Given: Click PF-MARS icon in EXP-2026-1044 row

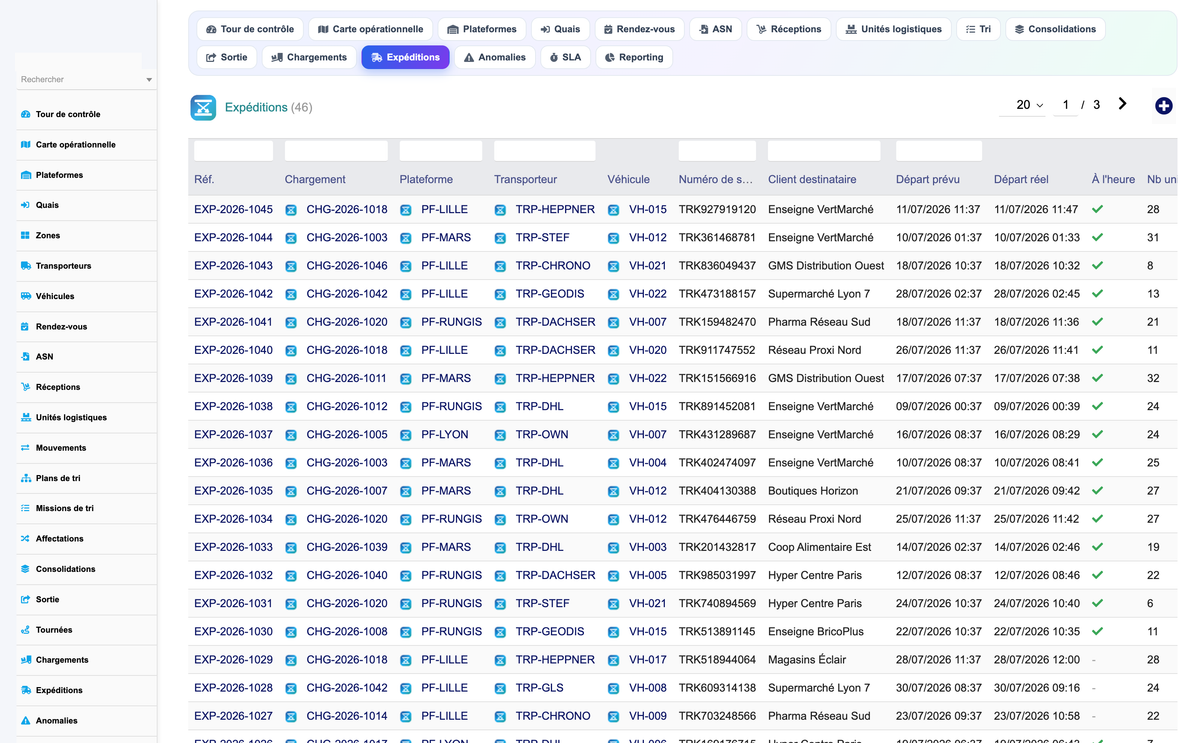Looking at the screenshot, I should [406, 238].
